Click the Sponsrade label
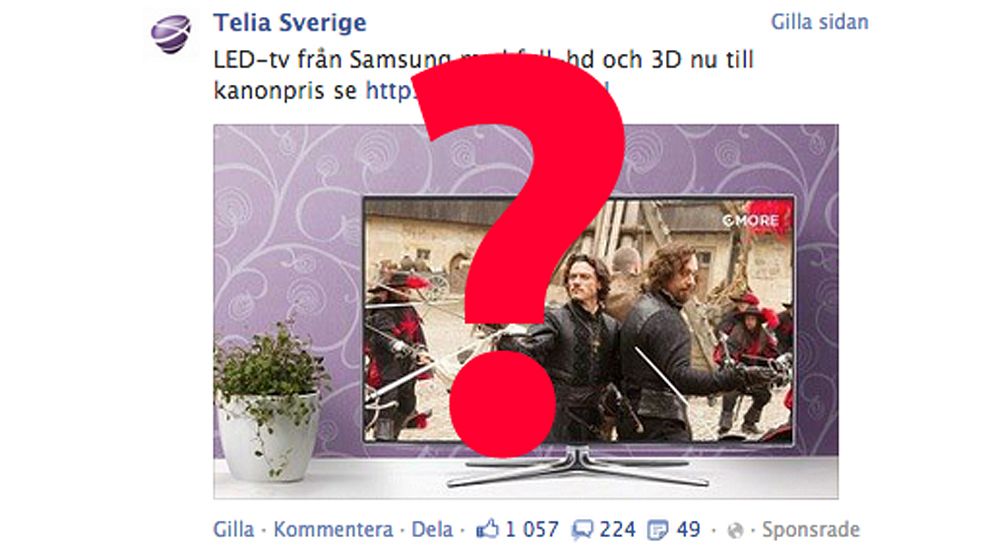Screen dimensions: 992x558 (810, 530)
